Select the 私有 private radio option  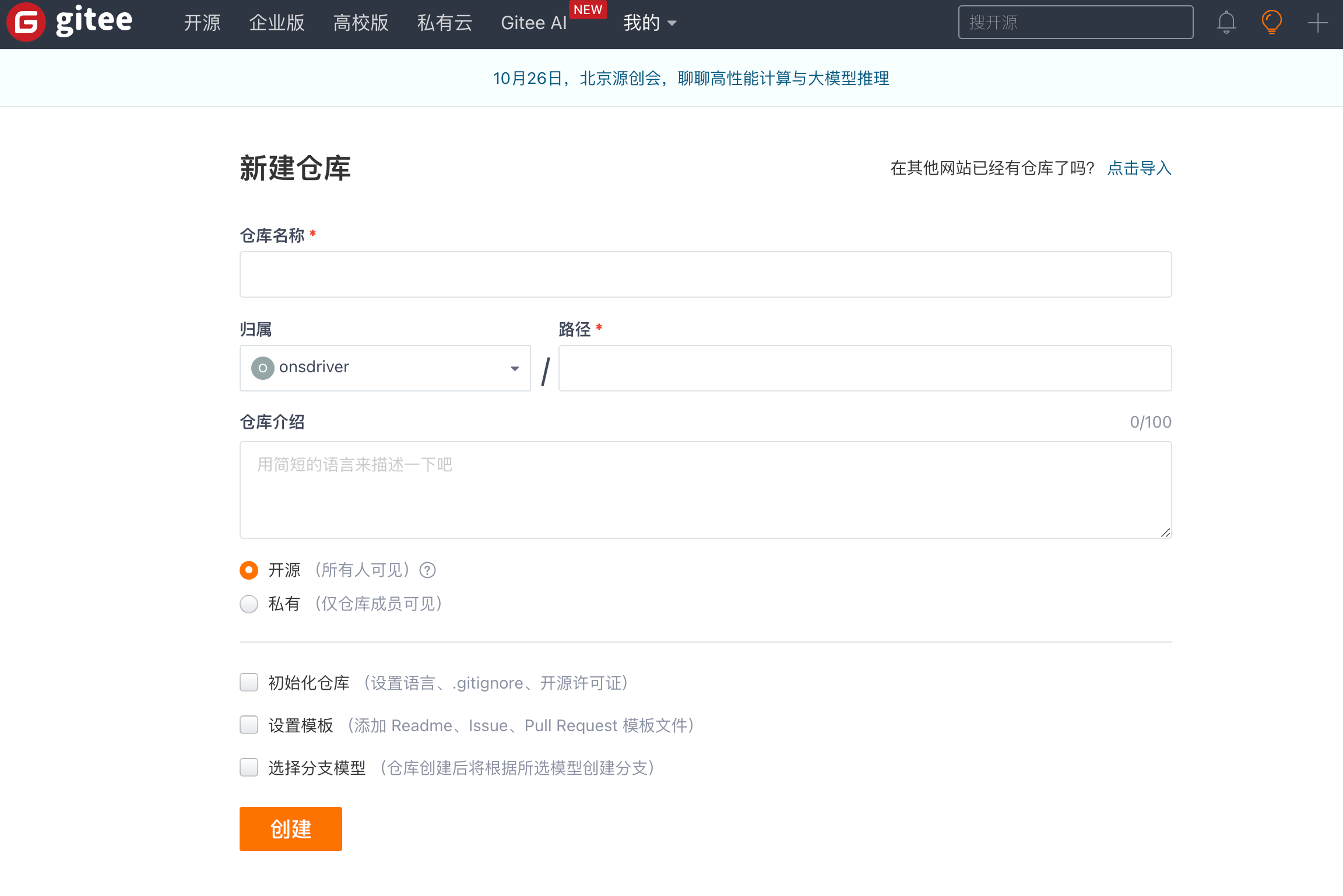click(249, 604)
